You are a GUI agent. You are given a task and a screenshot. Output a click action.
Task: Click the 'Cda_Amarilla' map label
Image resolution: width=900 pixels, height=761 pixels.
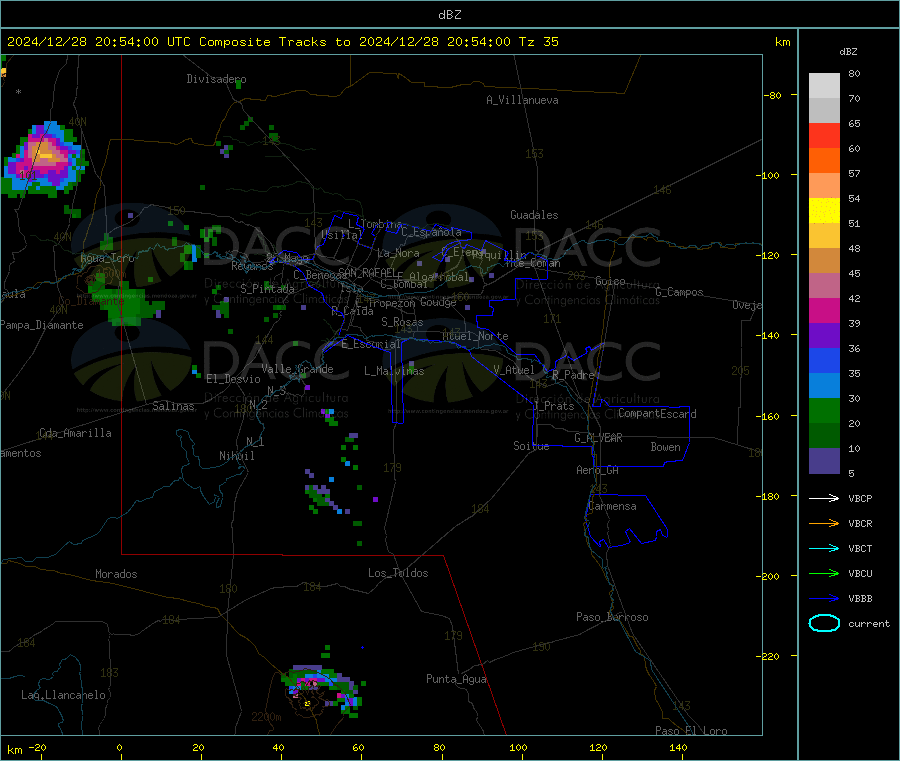(75, 433)
